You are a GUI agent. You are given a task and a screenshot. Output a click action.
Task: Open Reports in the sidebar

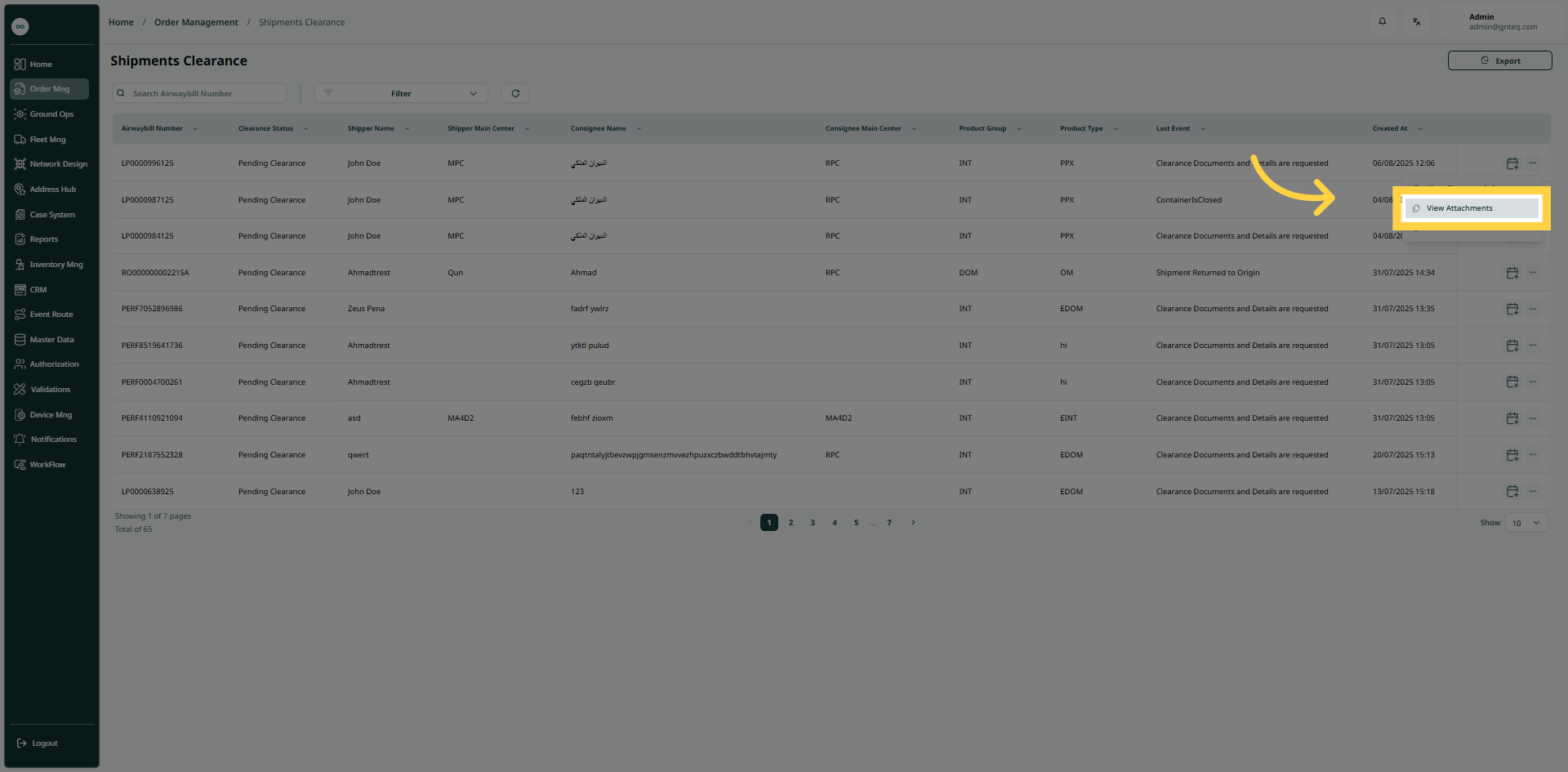tap(49, 239)
